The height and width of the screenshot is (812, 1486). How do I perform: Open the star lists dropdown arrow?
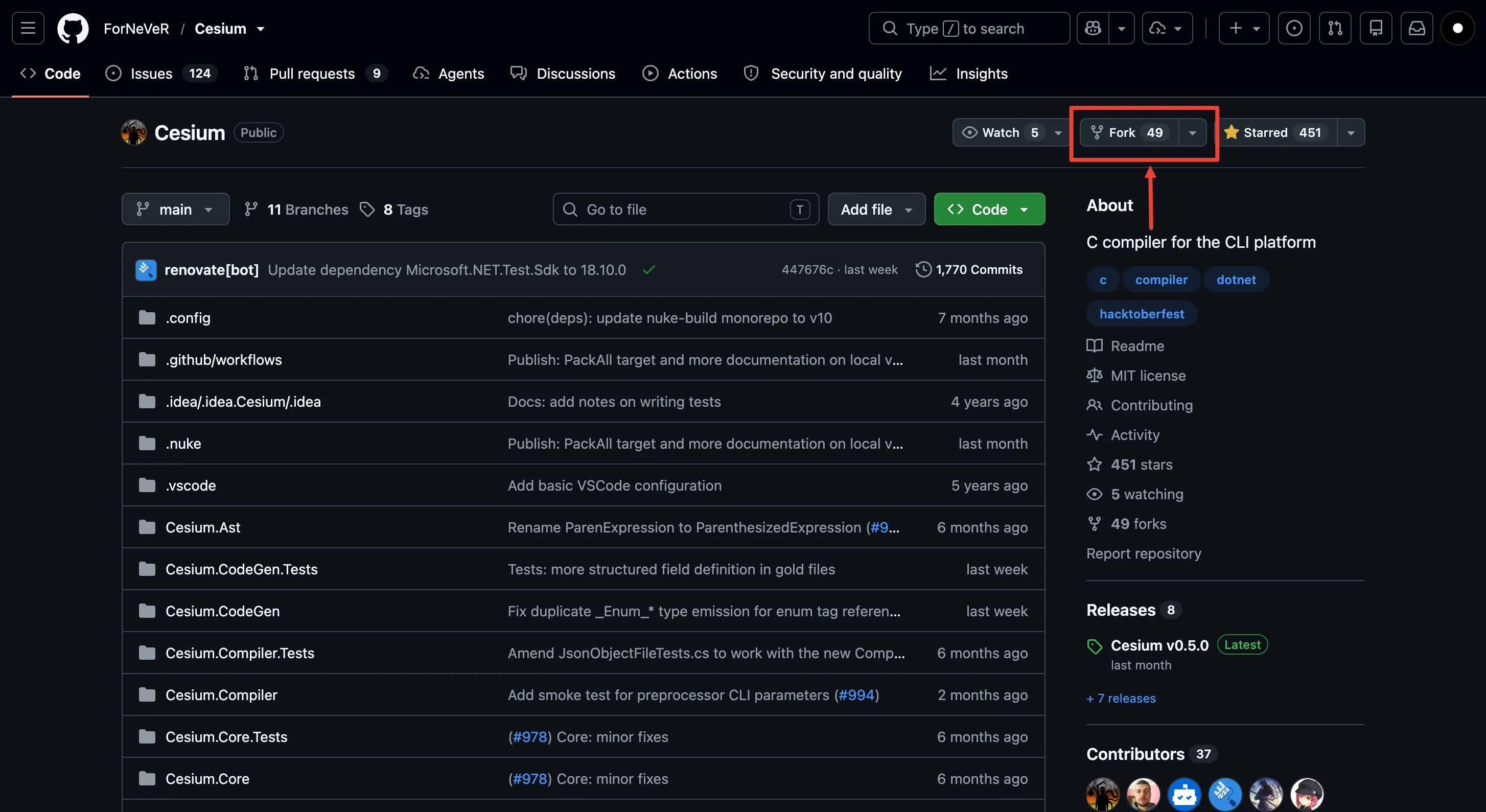[1351, 133]
